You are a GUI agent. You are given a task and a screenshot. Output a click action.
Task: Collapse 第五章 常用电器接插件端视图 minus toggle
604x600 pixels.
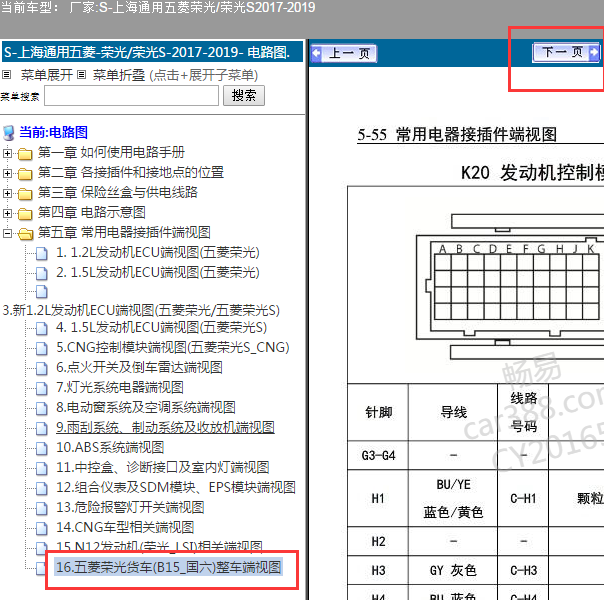click(x=7, y=233)
